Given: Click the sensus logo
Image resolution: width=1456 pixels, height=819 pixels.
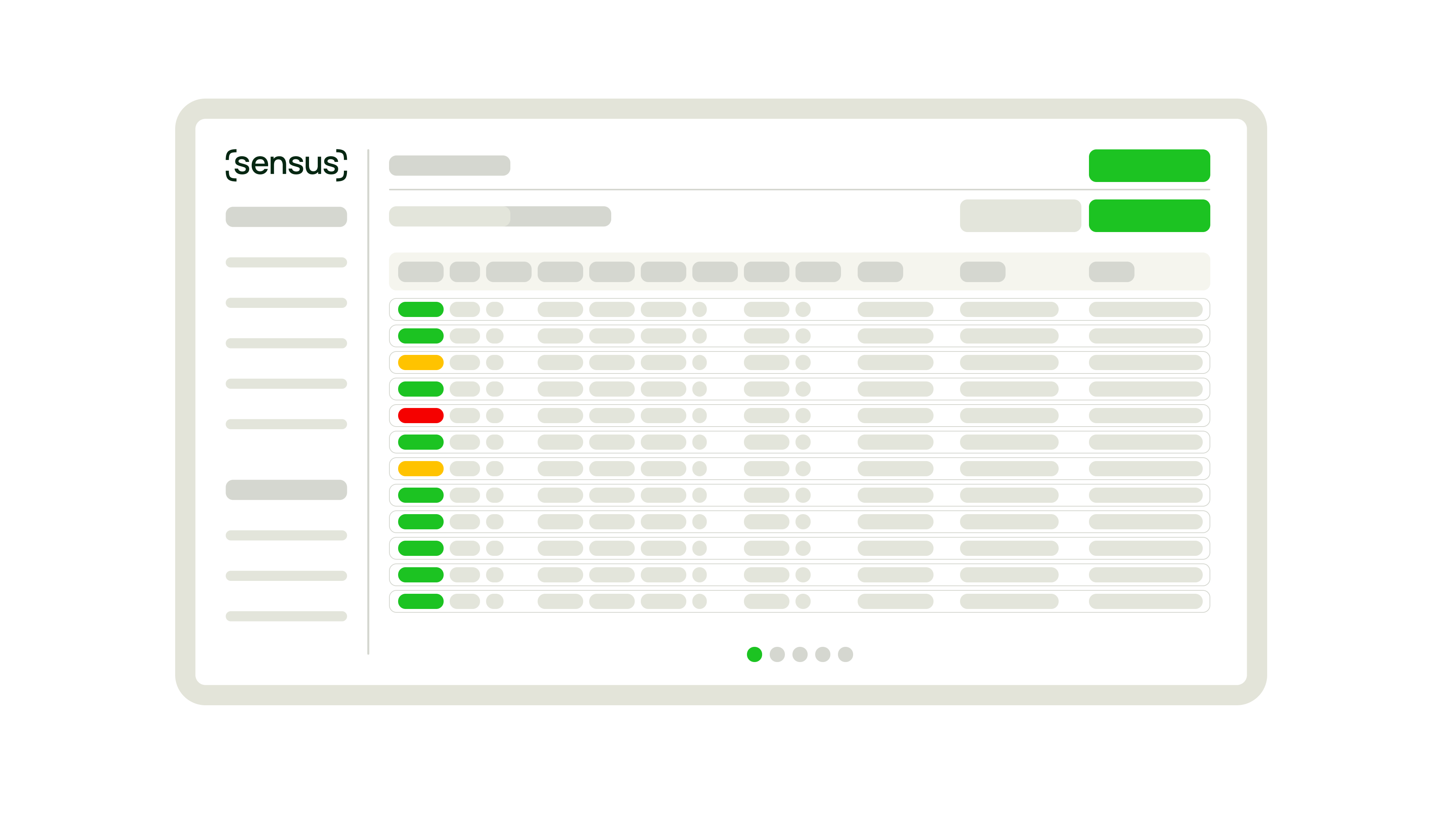Looking at the screenshot, I should pyautogui.click(x=287, y=165).
